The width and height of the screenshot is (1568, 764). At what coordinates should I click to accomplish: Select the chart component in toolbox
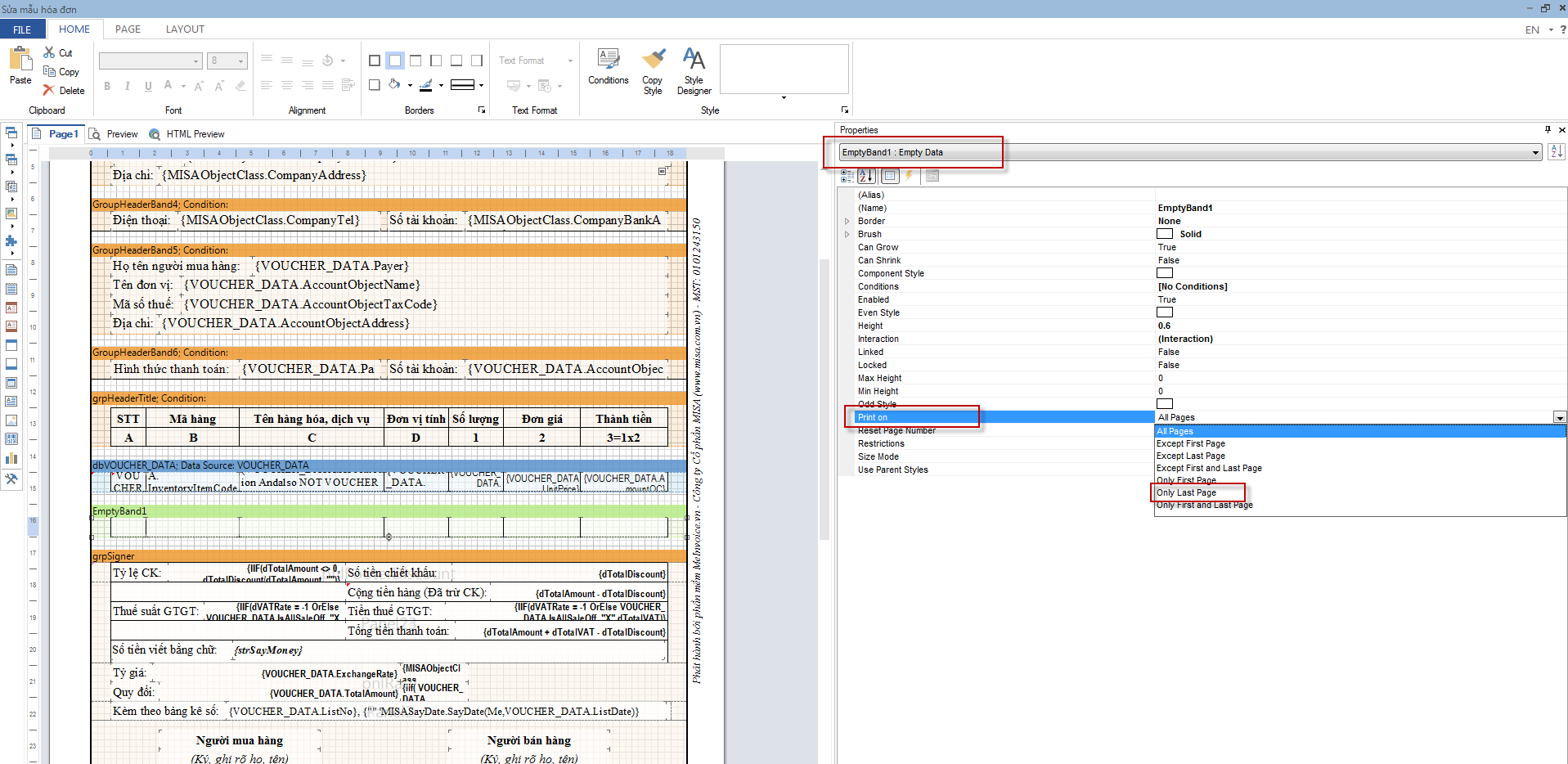(x=11, y=458)
